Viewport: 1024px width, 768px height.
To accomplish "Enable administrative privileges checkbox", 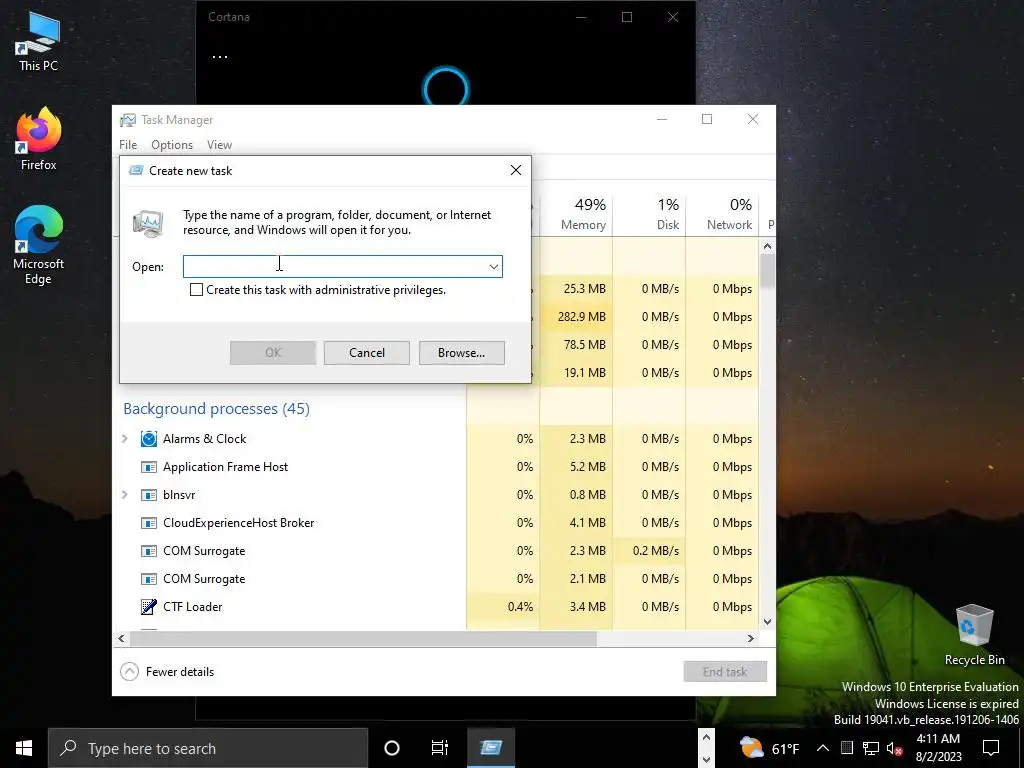I will click(196, 289).
